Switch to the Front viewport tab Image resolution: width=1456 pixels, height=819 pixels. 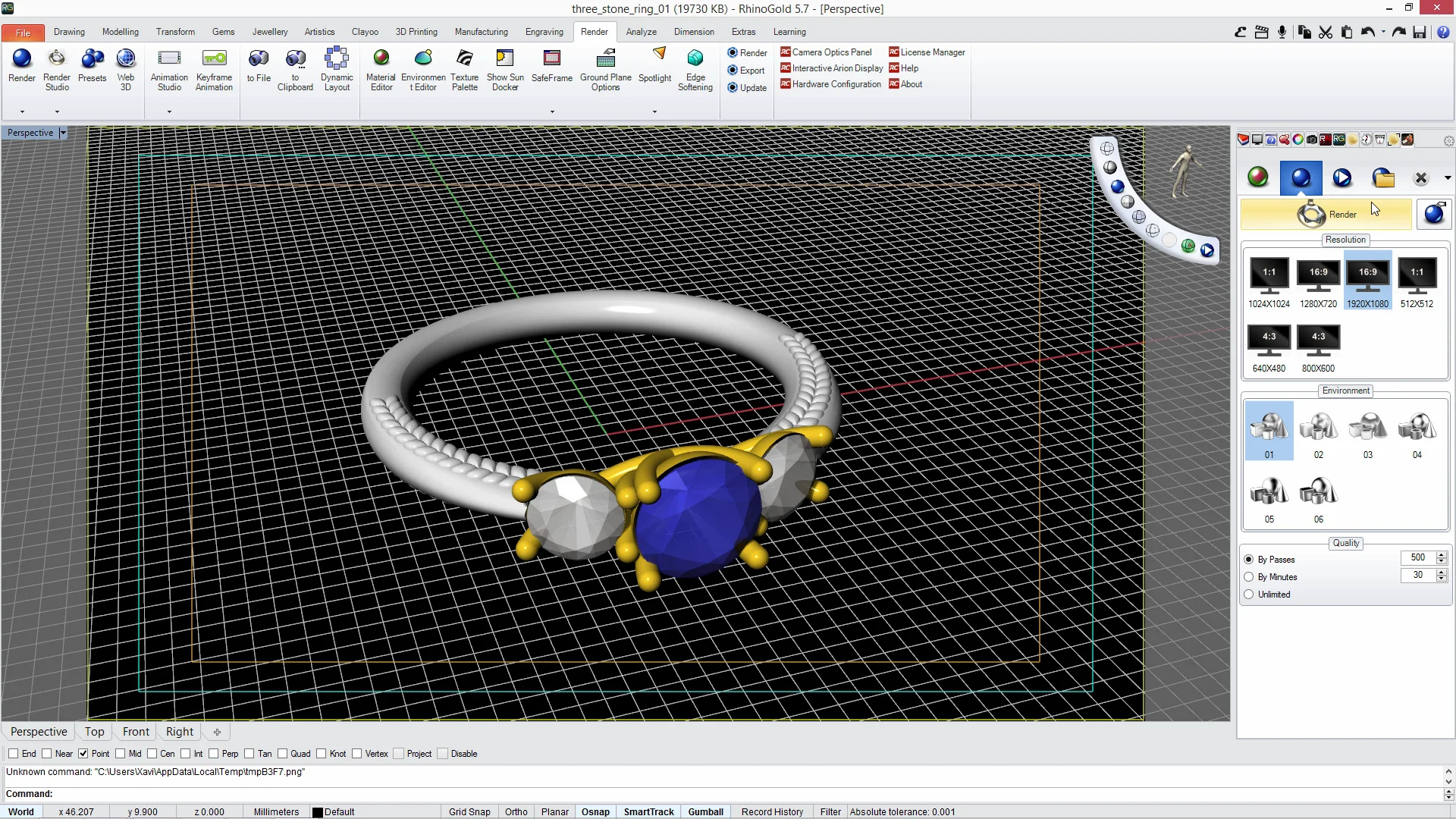[136, 732]
